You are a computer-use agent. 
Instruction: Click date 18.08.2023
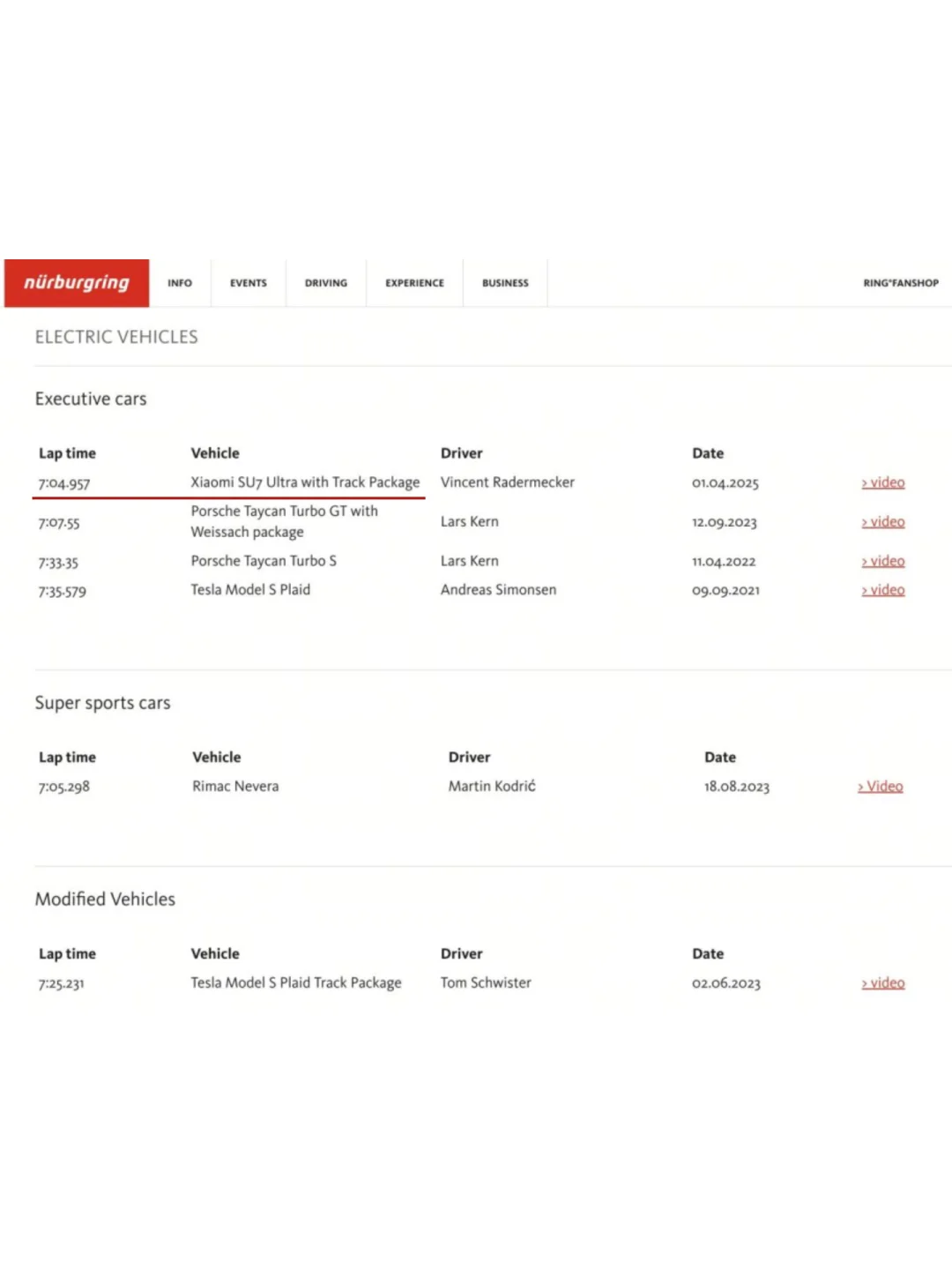pos(737,787)
